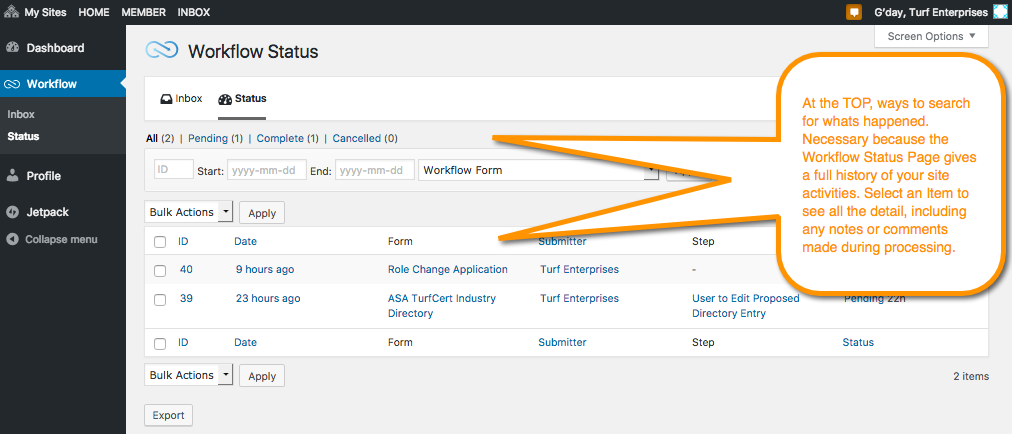Open HOME in the admin bar

[94, 12]
